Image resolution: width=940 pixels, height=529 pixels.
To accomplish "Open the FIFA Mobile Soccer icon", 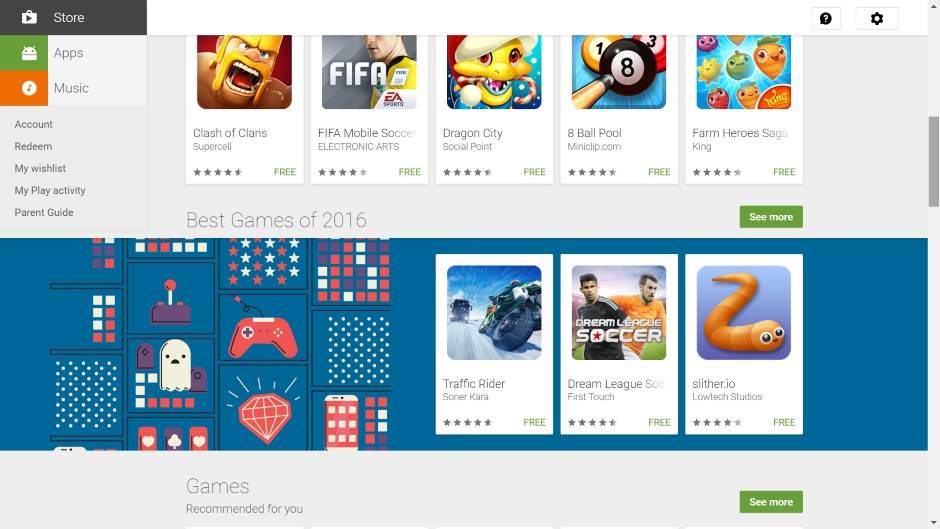I will tap(369, 72).
